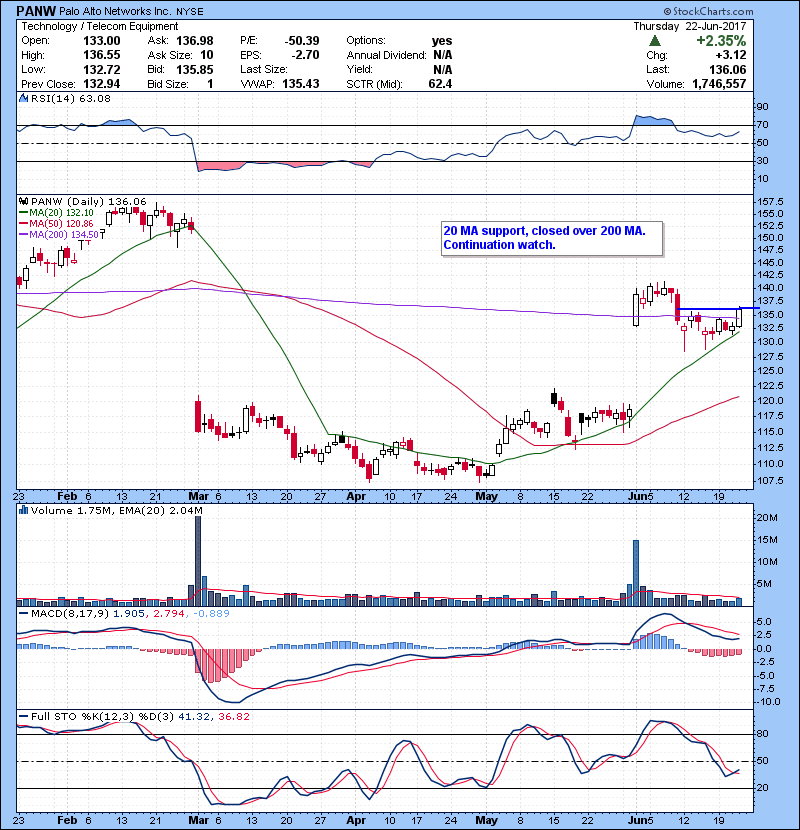Click the P/E value -50.39

click(x=302, y=41)
